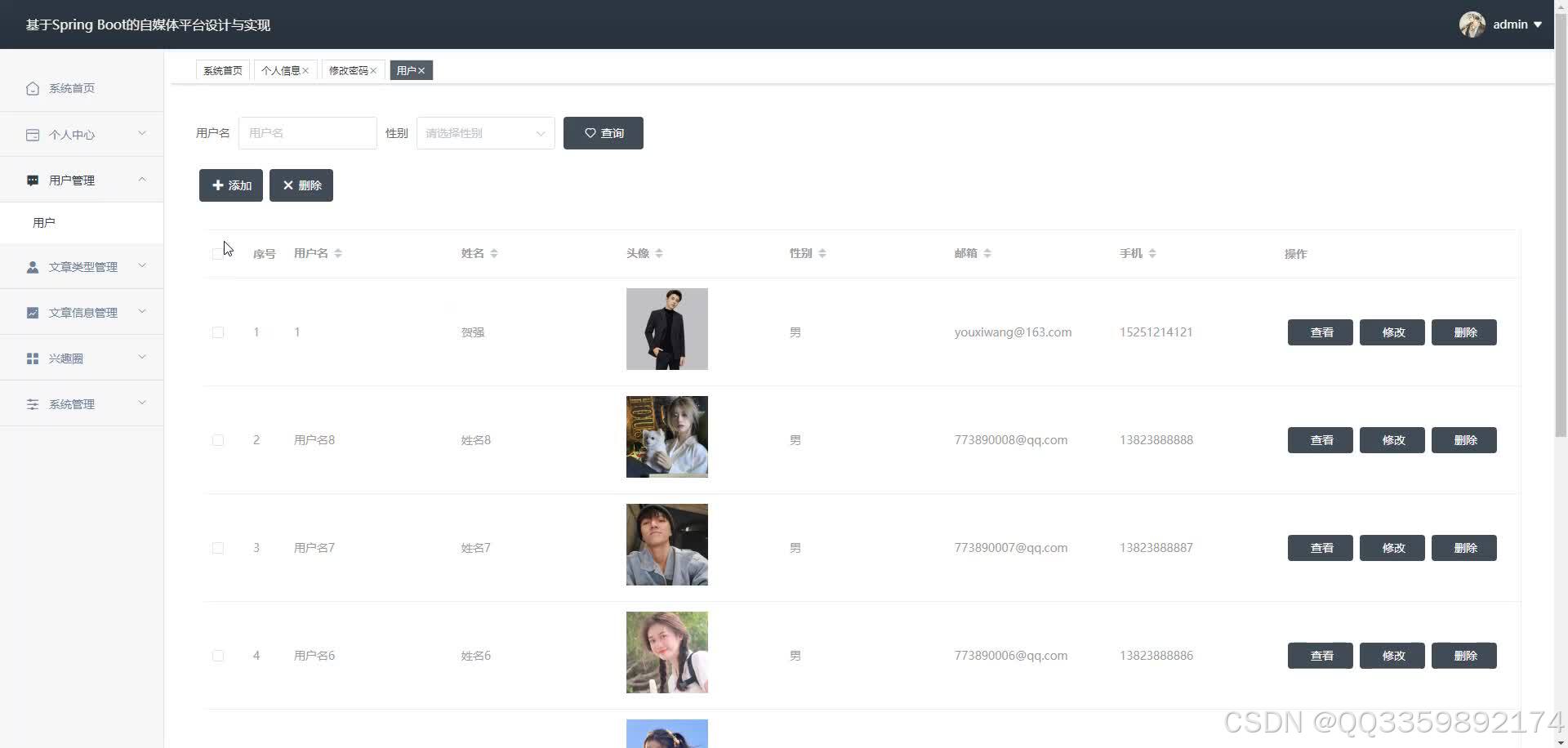Screen dimensions: 1568x748
Task: Sort the table by 头像 column arrows
Action: [659, 253]
